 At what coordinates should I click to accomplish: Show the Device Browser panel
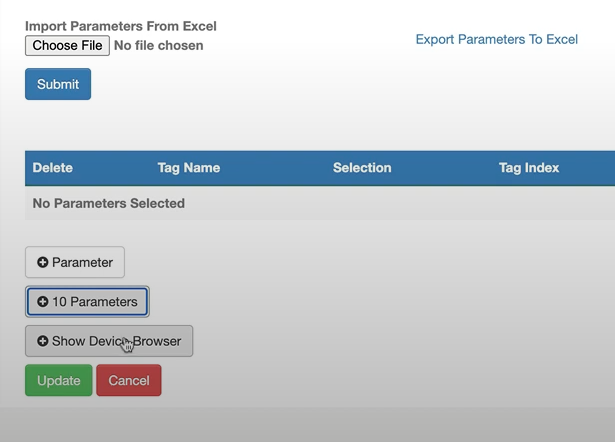coord(109,341)
